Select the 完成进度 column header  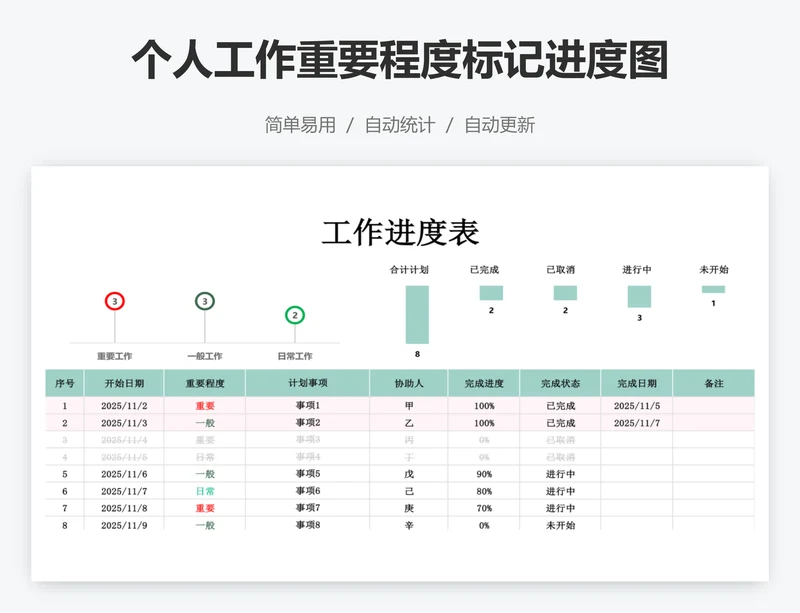(484, 383)
